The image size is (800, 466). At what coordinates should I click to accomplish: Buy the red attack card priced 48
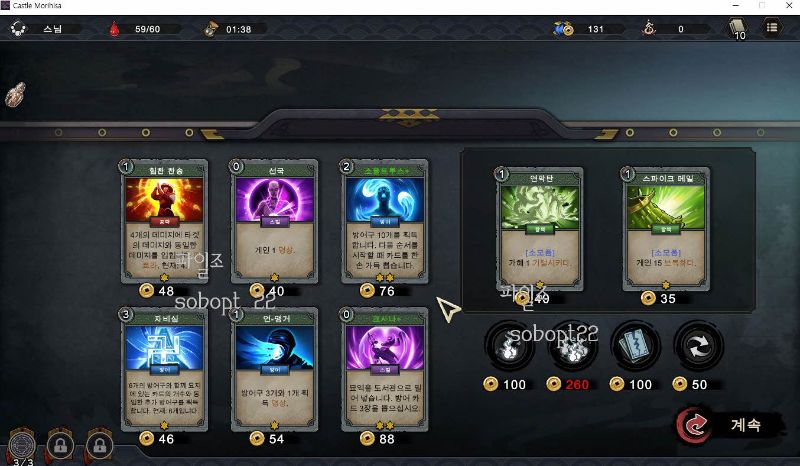[164, 222]
